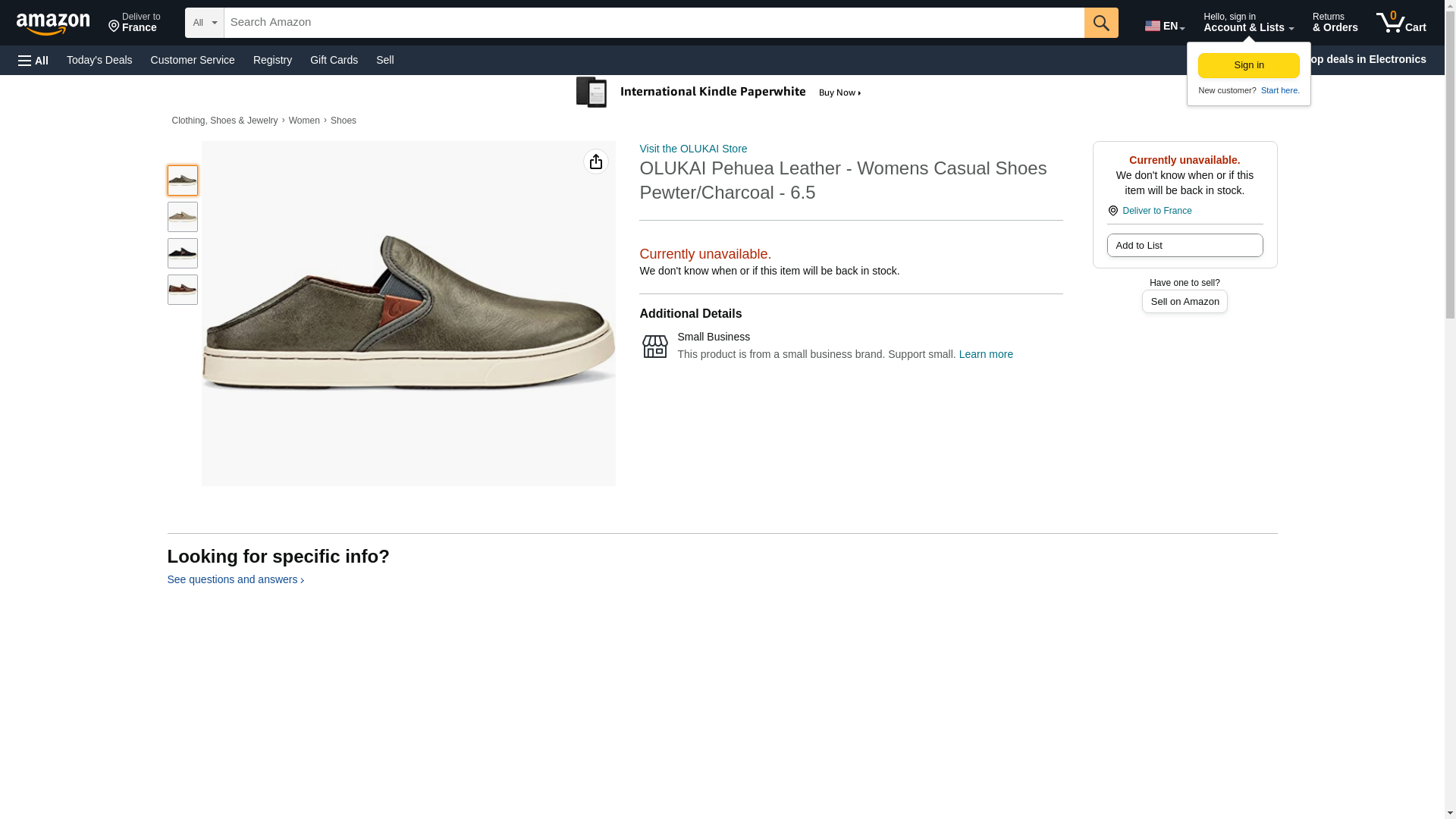Click the International Kindle Paperwhite banner
This screenshot has width=1456, height=819.
[x=719, y=93]
